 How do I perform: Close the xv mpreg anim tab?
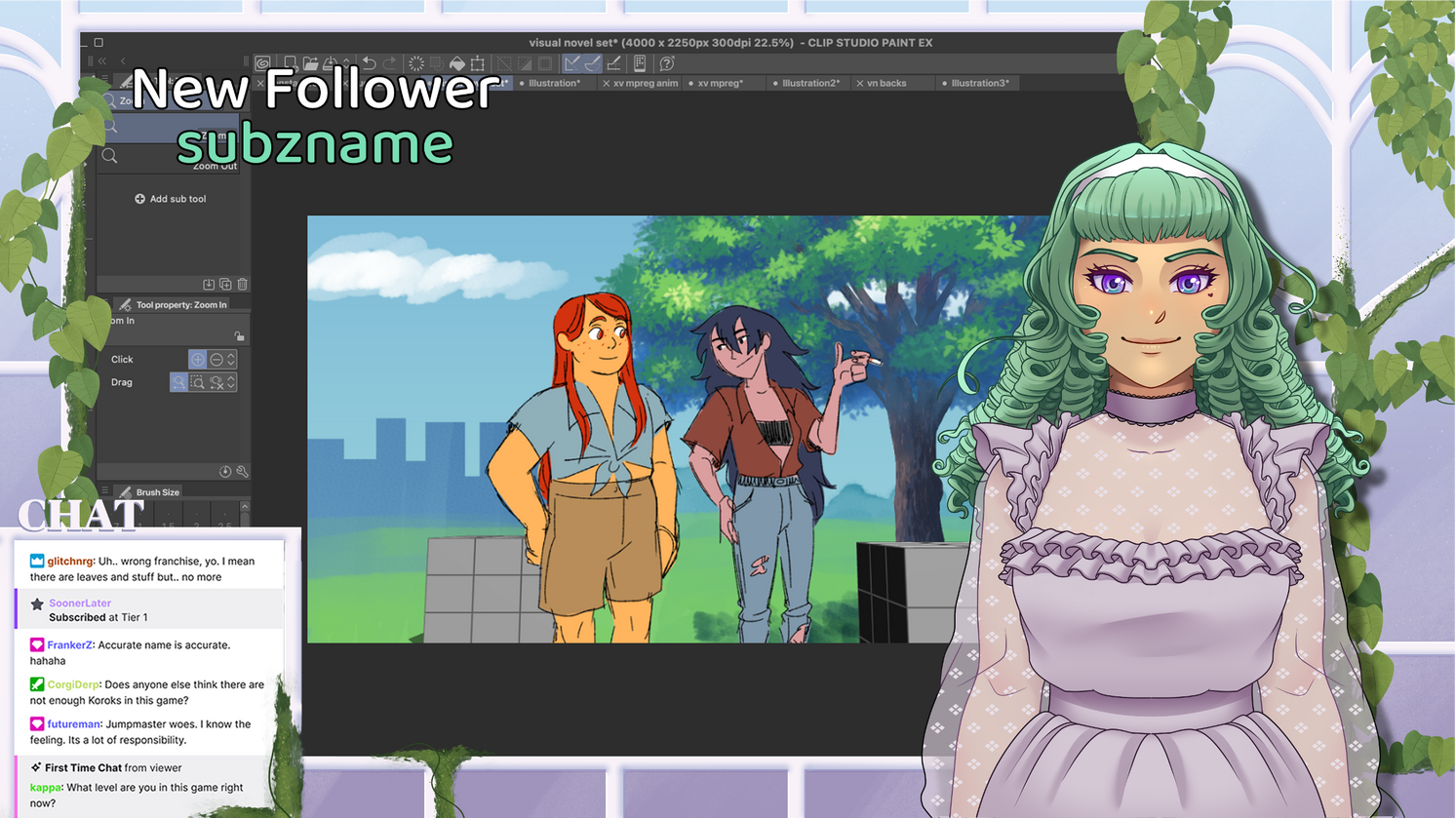click(x=606, y=83)
